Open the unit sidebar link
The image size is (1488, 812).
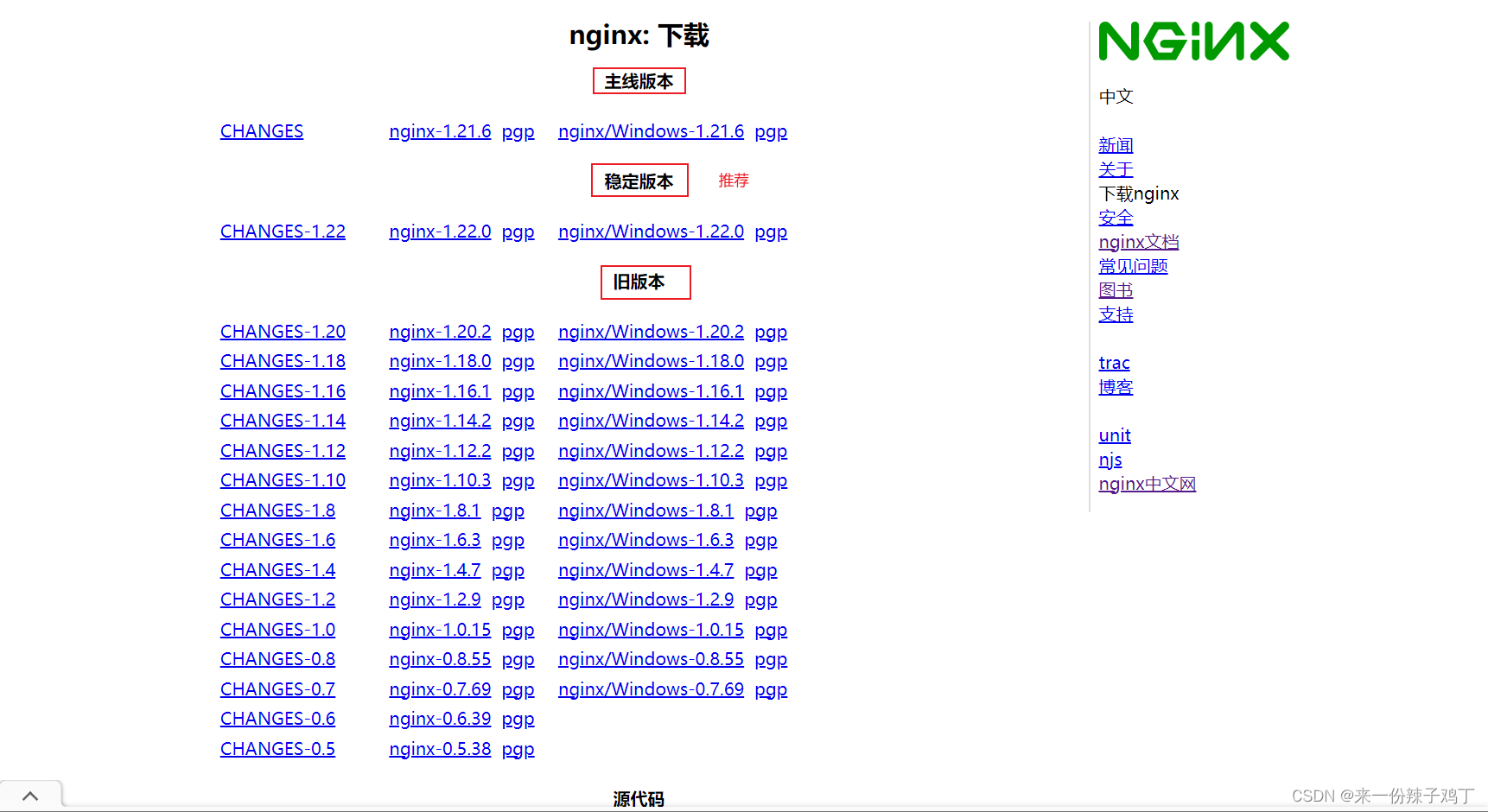(1115, 435)
